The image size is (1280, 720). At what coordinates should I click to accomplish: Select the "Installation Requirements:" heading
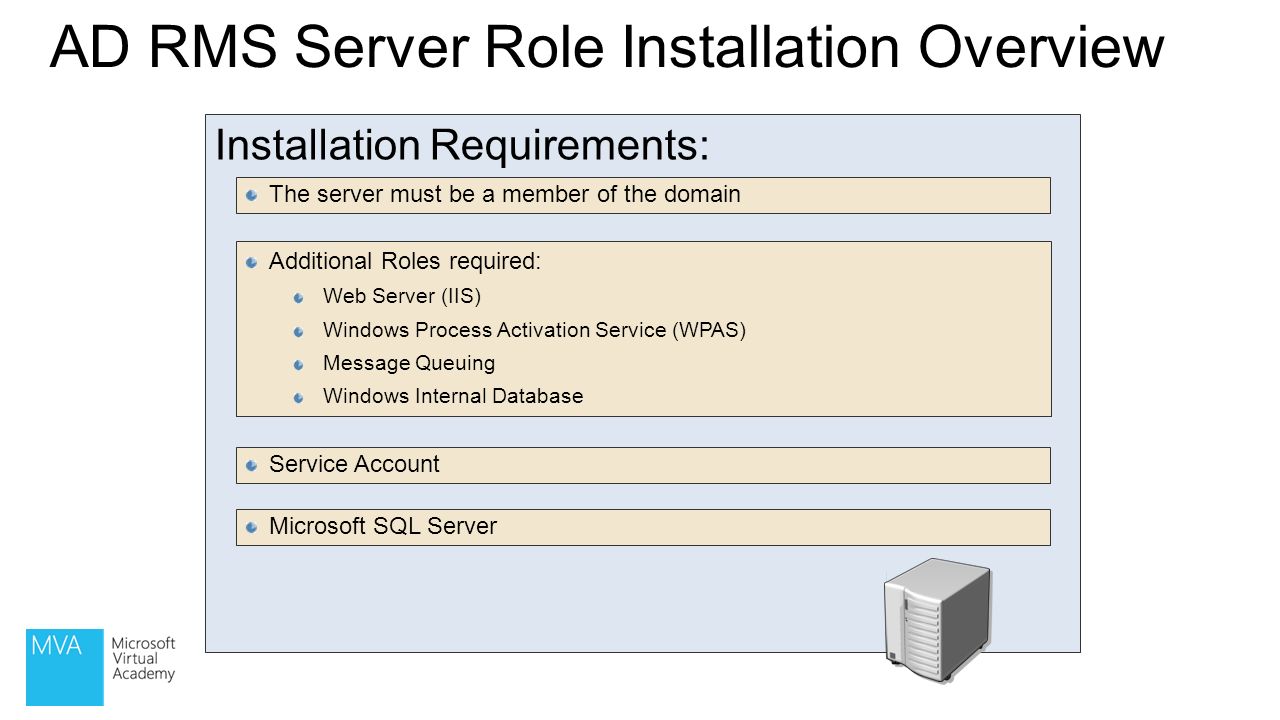click(462, 146)
